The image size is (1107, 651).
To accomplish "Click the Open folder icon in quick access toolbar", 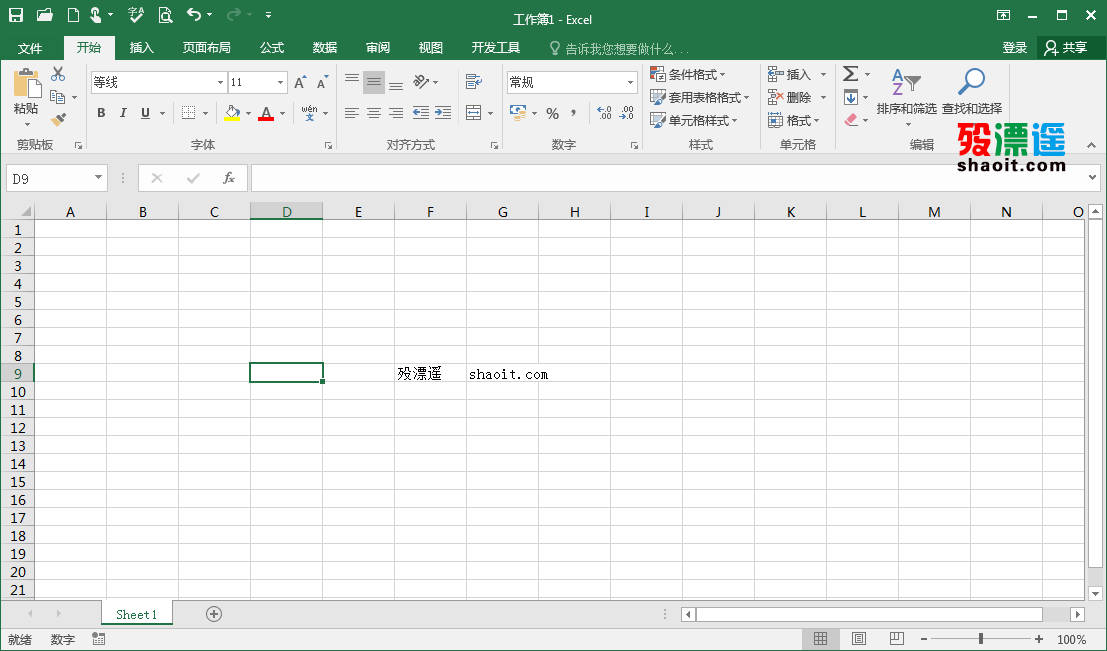I will (x=44, y=15).
